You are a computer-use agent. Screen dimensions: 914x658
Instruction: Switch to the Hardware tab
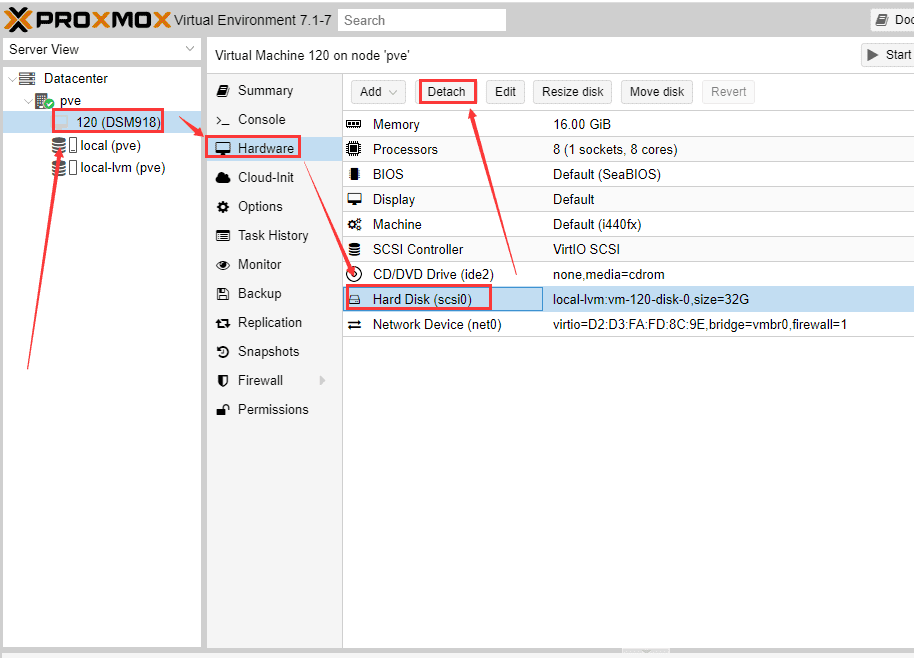(274, 149)
